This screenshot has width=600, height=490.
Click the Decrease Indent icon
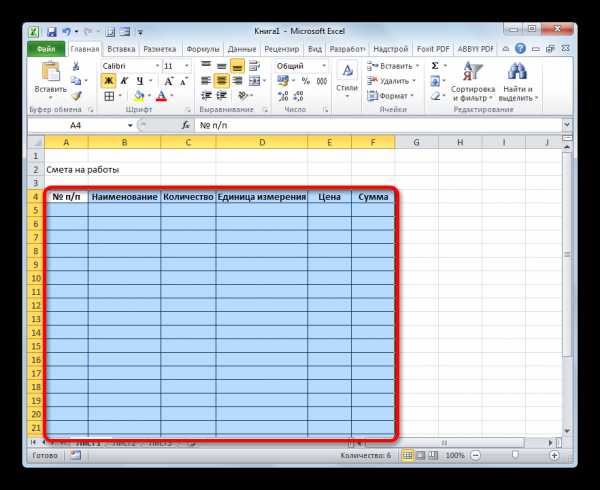pyautogui.click(x=206, y=96)
